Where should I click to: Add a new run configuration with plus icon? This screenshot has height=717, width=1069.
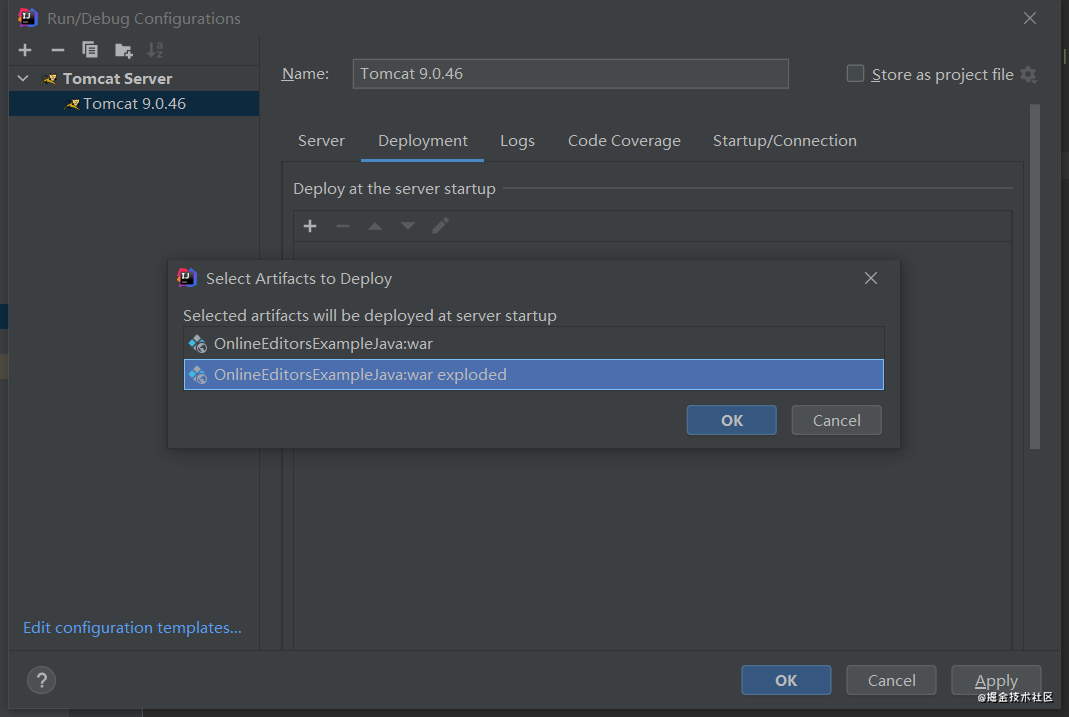(25, 50)
